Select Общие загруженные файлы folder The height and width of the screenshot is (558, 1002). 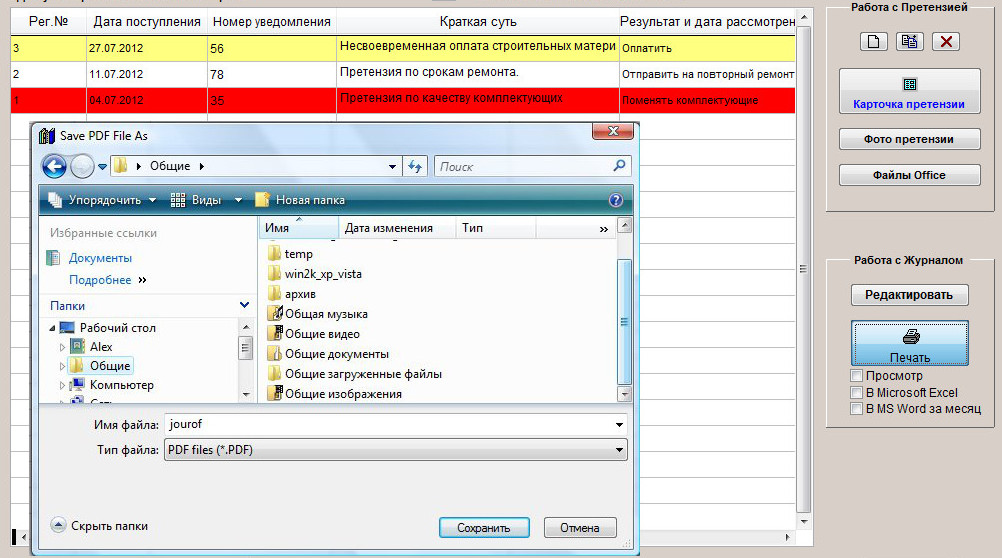coord(363,374)
